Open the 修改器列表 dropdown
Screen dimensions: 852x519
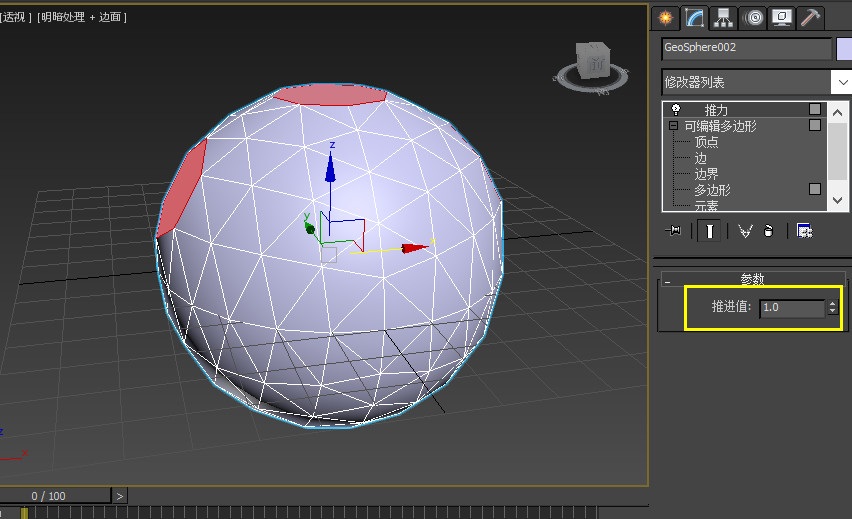[842, 82]
